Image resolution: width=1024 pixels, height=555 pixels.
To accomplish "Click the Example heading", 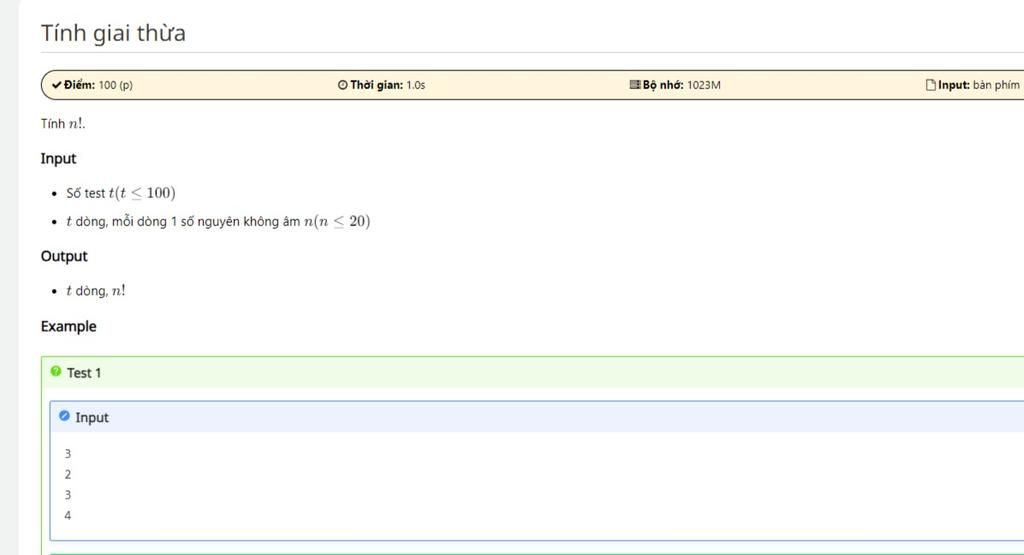I will (x=69, y=326).
